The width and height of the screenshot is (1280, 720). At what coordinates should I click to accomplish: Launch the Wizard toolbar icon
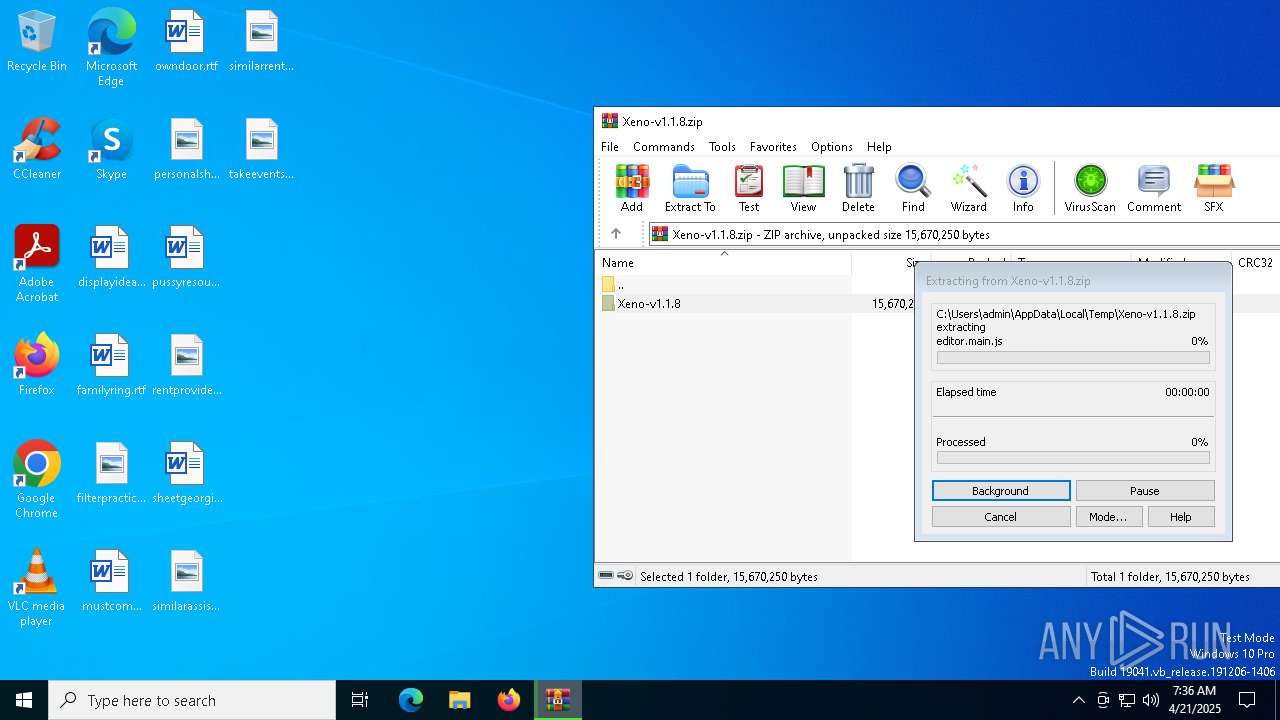coord(968,189)
